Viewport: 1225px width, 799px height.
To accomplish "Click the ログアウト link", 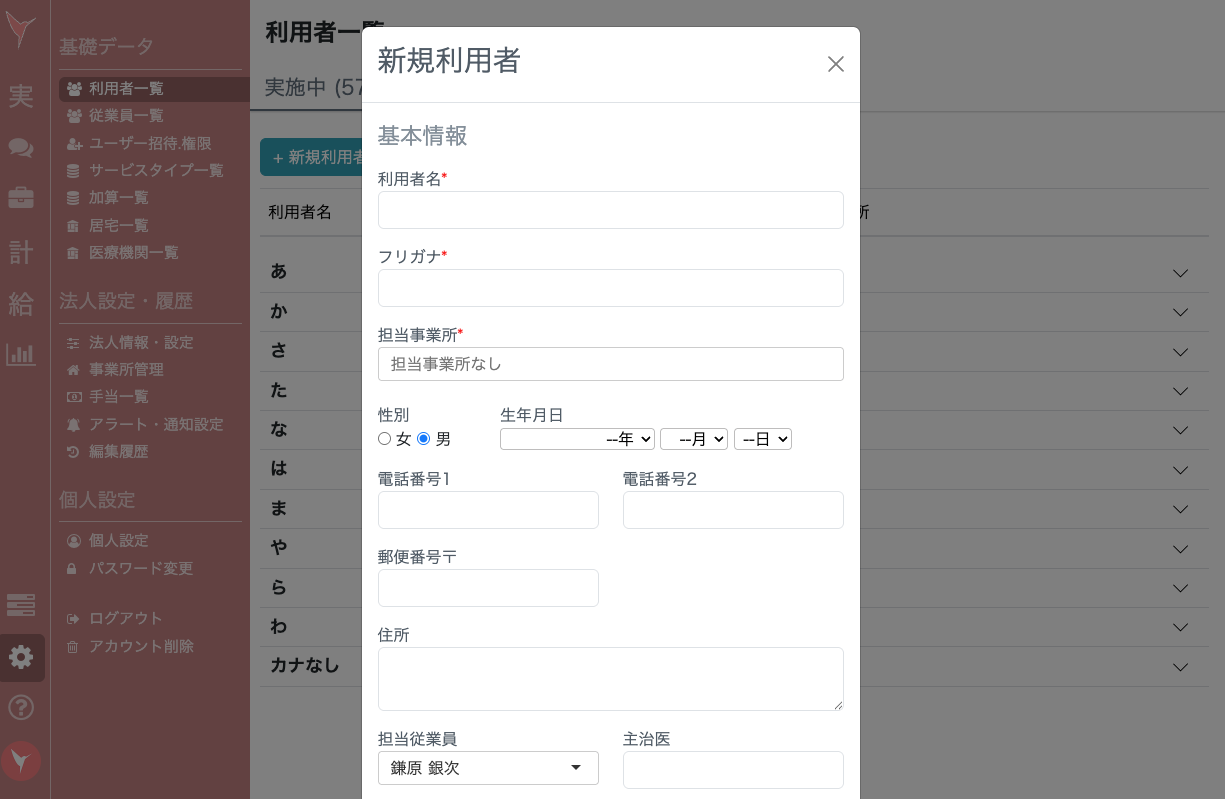I will point(125,619).
